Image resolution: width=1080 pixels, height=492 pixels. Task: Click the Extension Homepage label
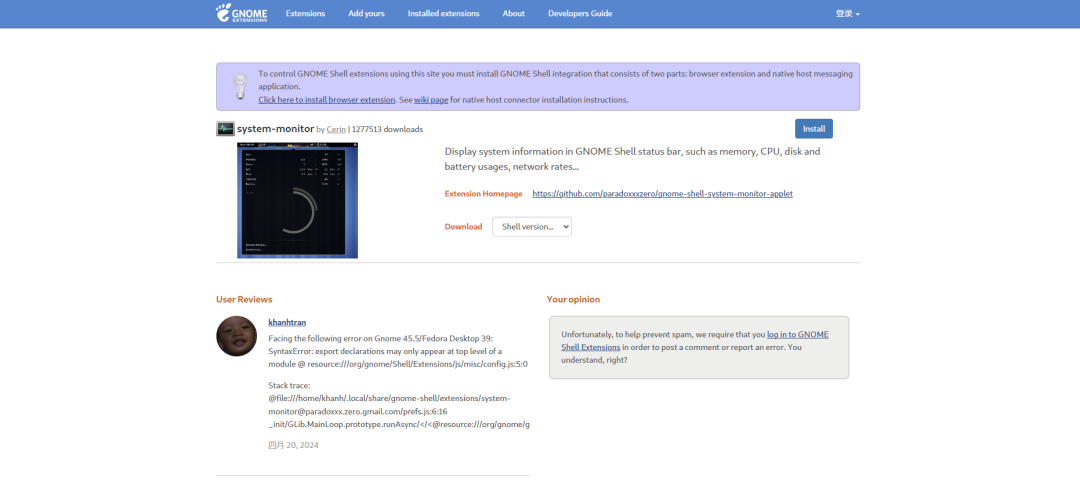(484, 194)
